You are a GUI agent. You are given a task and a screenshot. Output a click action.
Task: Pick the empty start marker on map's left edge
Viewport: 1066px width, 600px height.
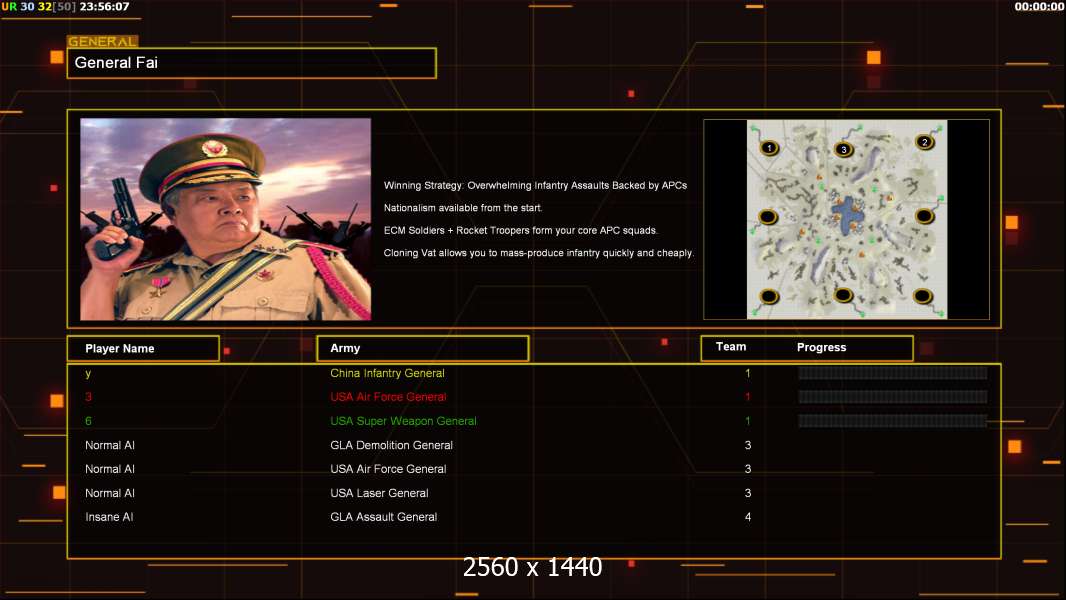pos(768,217)
